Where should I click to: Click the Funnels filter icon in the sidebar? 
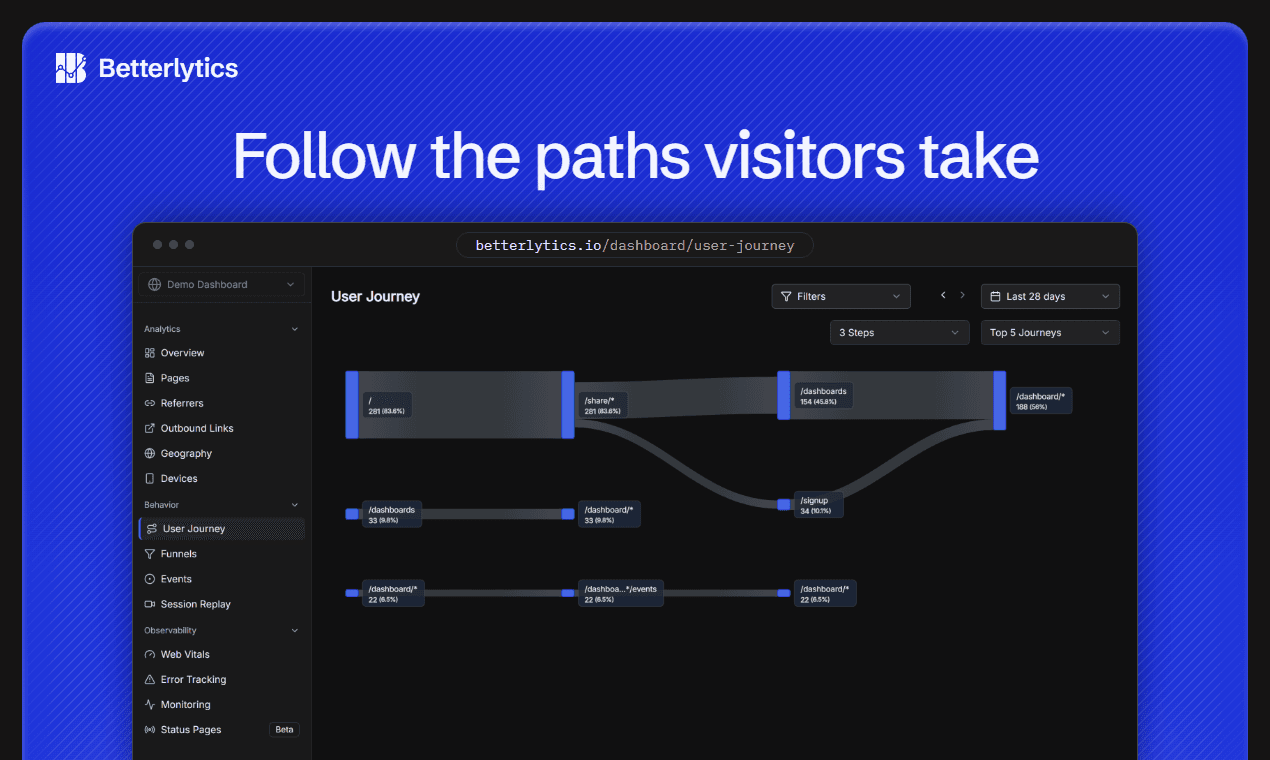(150, 554)
